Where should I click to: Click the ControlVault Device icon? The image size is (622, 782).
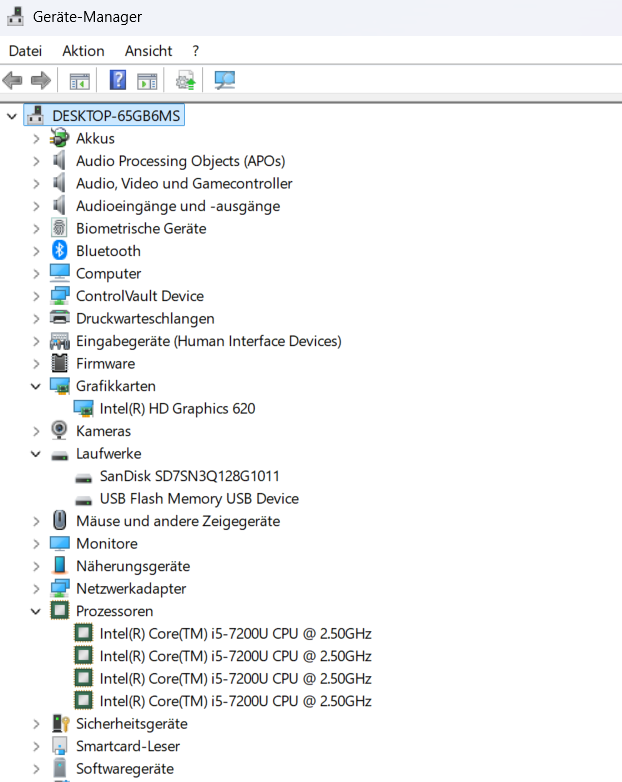[x=59, y=296]
